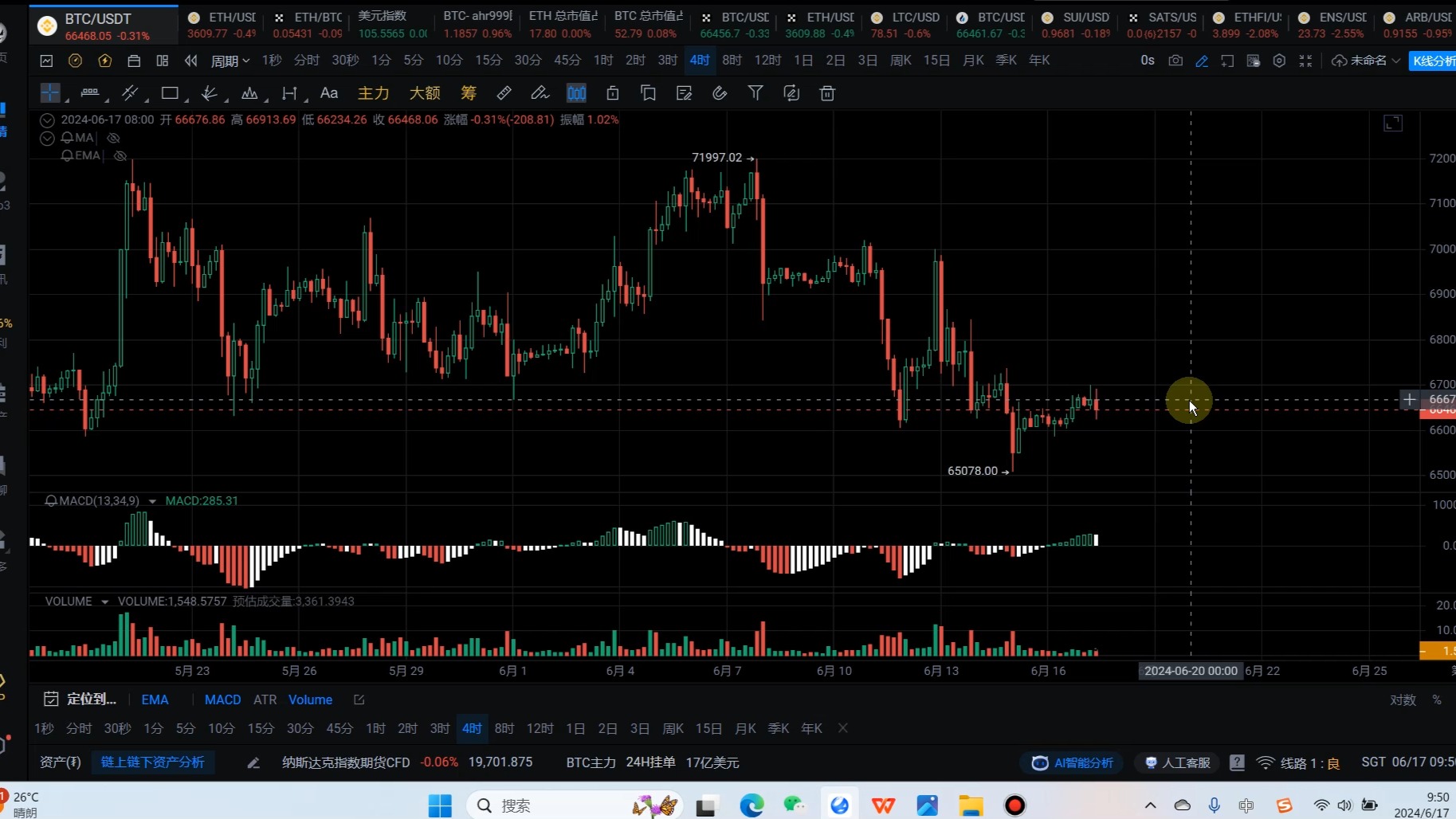
Task: Switch to the LTC/USD ticker tab
Action: point(905,25)
